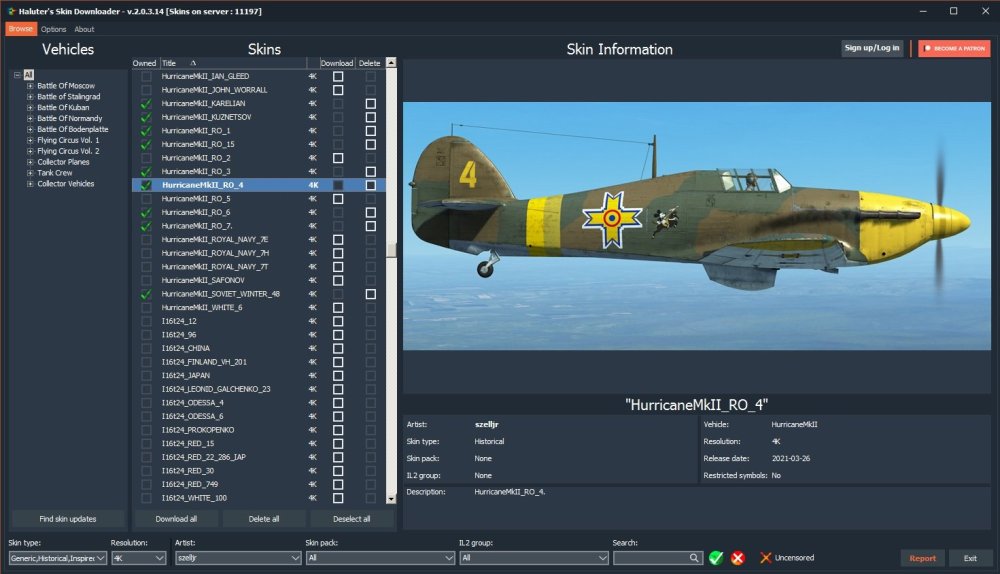This screenshot has height=574, width=1000.
Task: Click the owned checkmark for HurricaneMkII_SOVIET_WINTER_48
Action: (x=146, y=294)
